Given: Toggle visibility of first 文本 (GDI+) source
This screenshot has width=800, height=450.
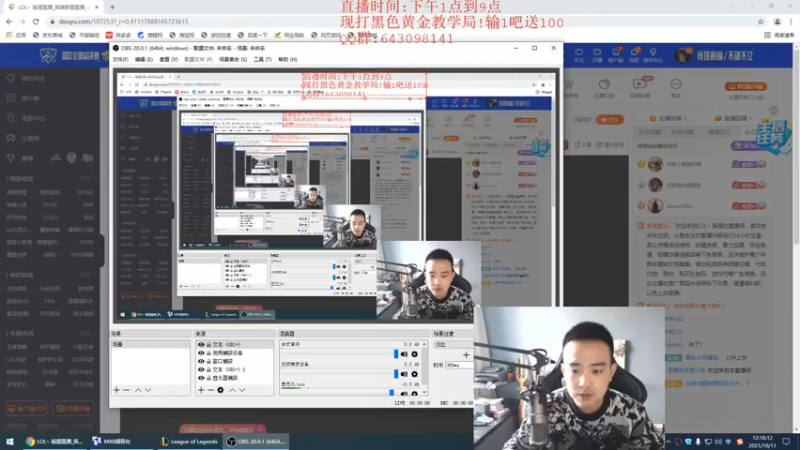Looking at the screenshot, I should (201, 344).
